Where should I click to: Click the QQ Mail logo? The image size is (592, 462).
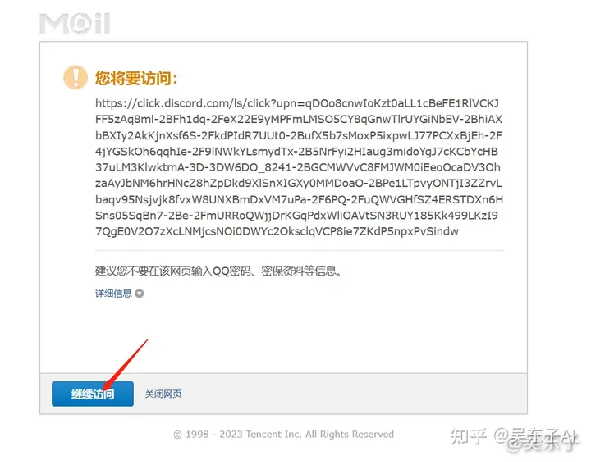[x=74, y=24]
